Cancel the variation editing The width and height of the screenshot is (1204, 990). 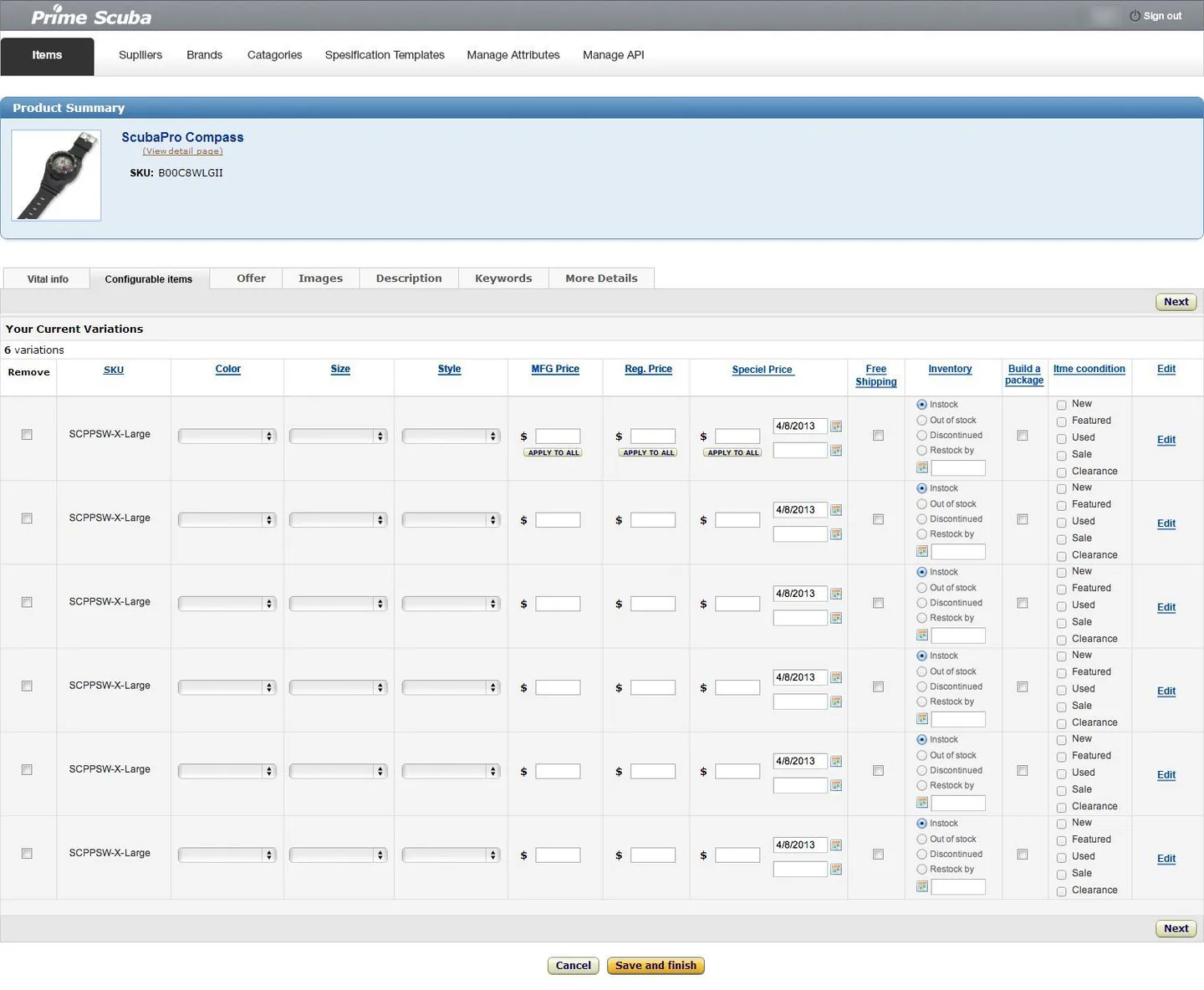pyautogui.click(x=574, y=966)
